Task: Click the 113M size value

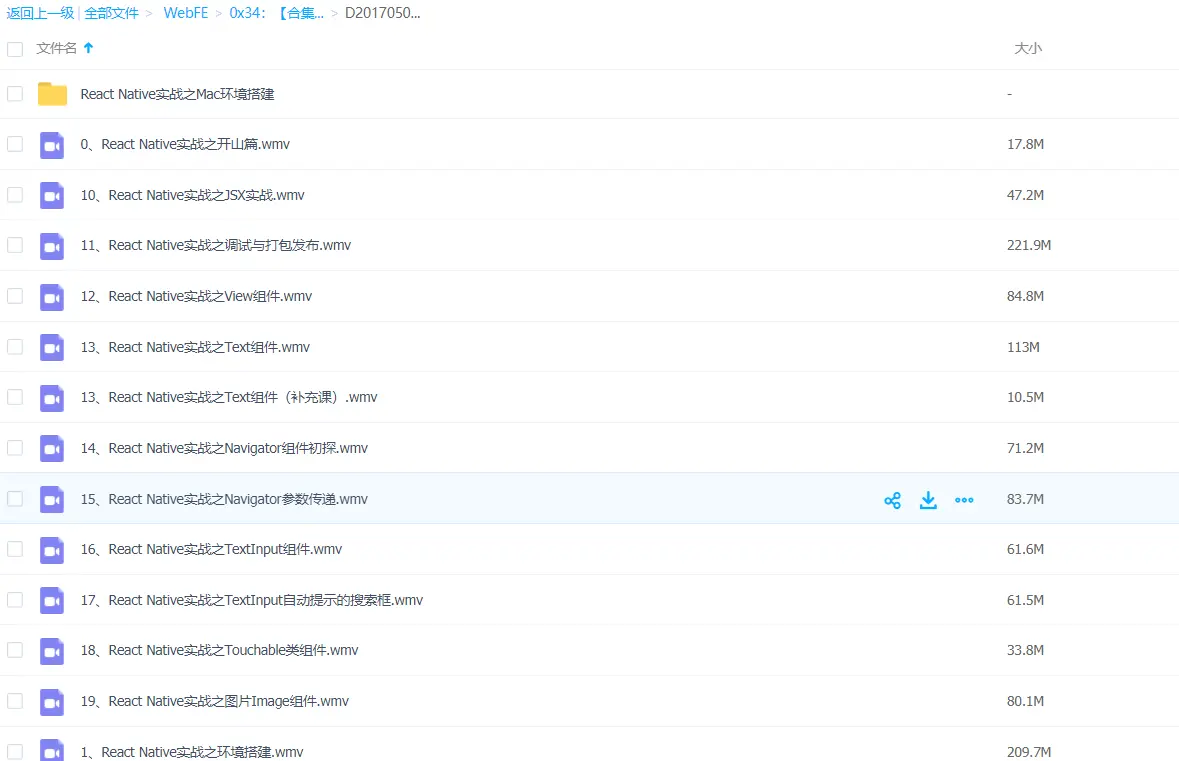Action: point(1023,347)
